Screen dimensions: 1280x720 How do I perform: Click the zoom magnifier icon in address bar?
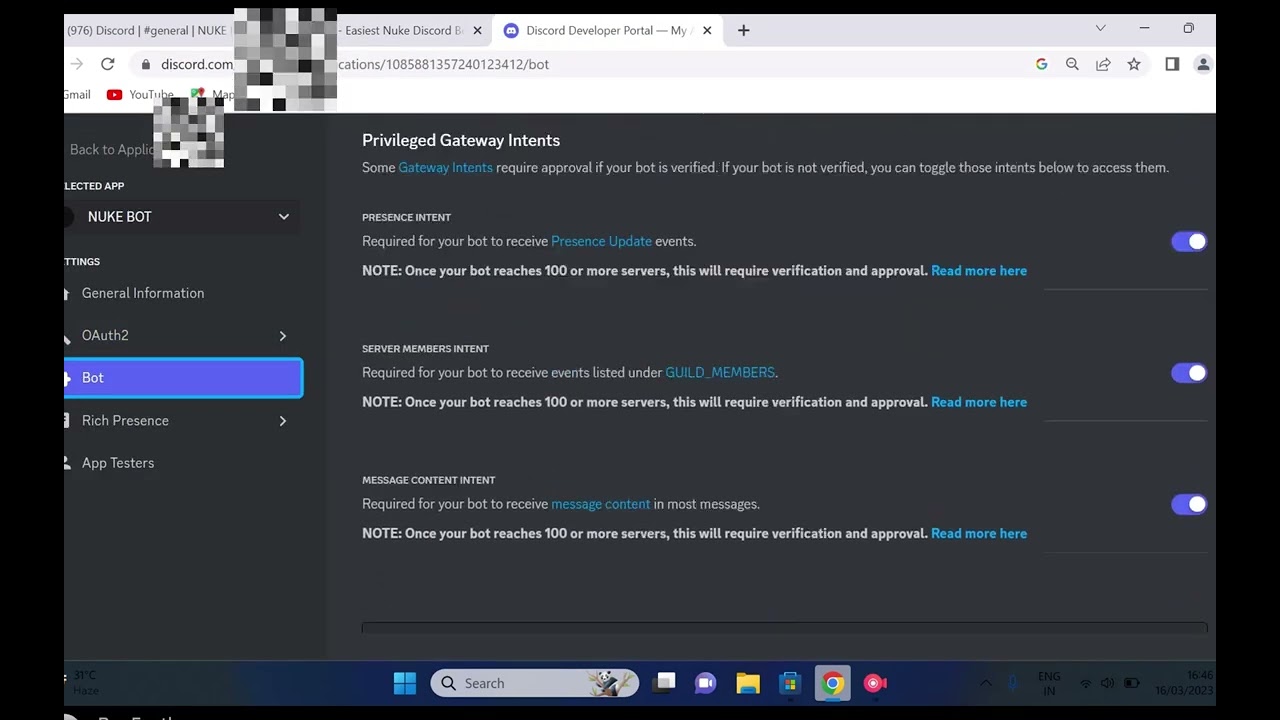1072,64
